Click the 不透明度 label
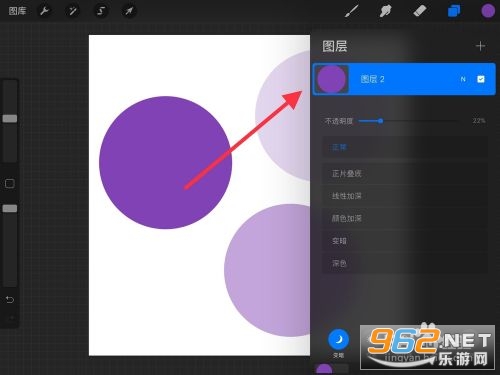Viewport: 500px width, 375px height. tap(339, 121)
